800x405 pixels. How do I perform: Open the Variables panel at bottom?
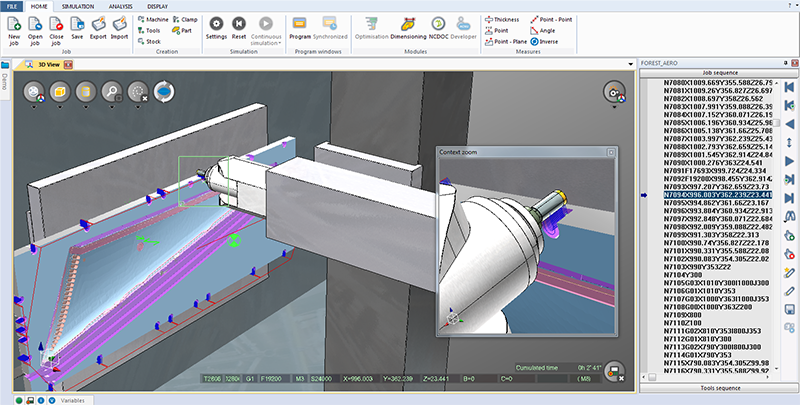point(74,399)
